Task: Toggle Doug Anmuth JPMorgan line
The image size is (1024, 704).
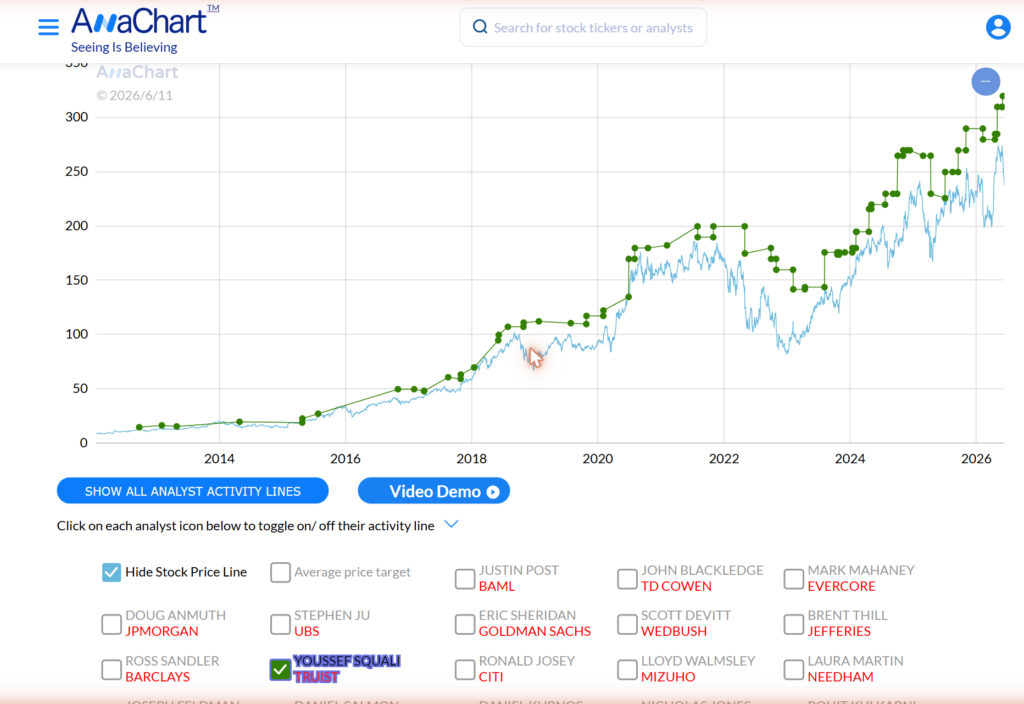Action: click(x=112, y=624)
